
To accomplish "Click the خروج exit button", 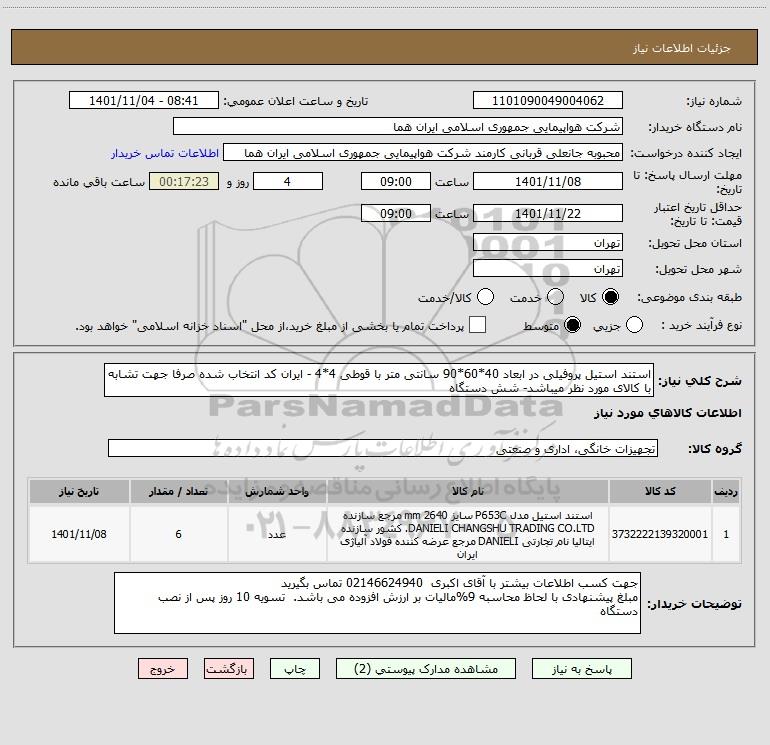I will (x=156, y=668).
